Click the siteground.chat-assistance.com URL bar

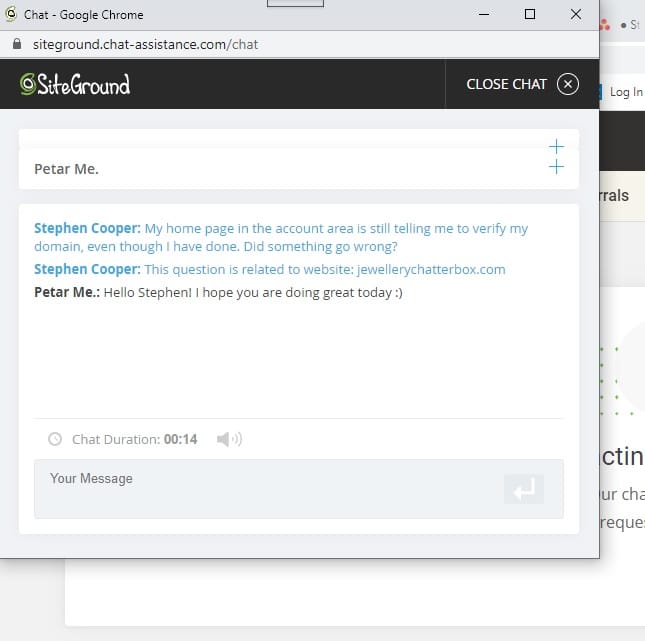[x=146, y=44]
